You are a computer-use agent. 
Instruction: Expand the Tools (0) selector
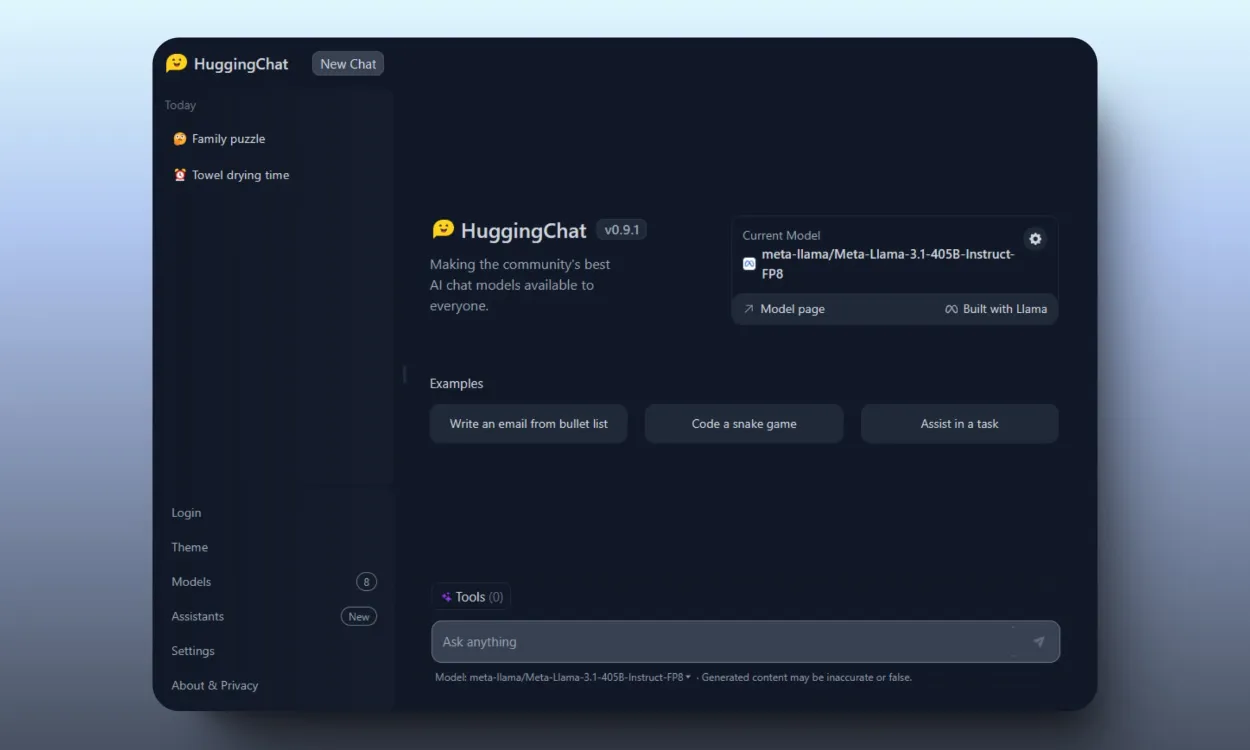471,597
